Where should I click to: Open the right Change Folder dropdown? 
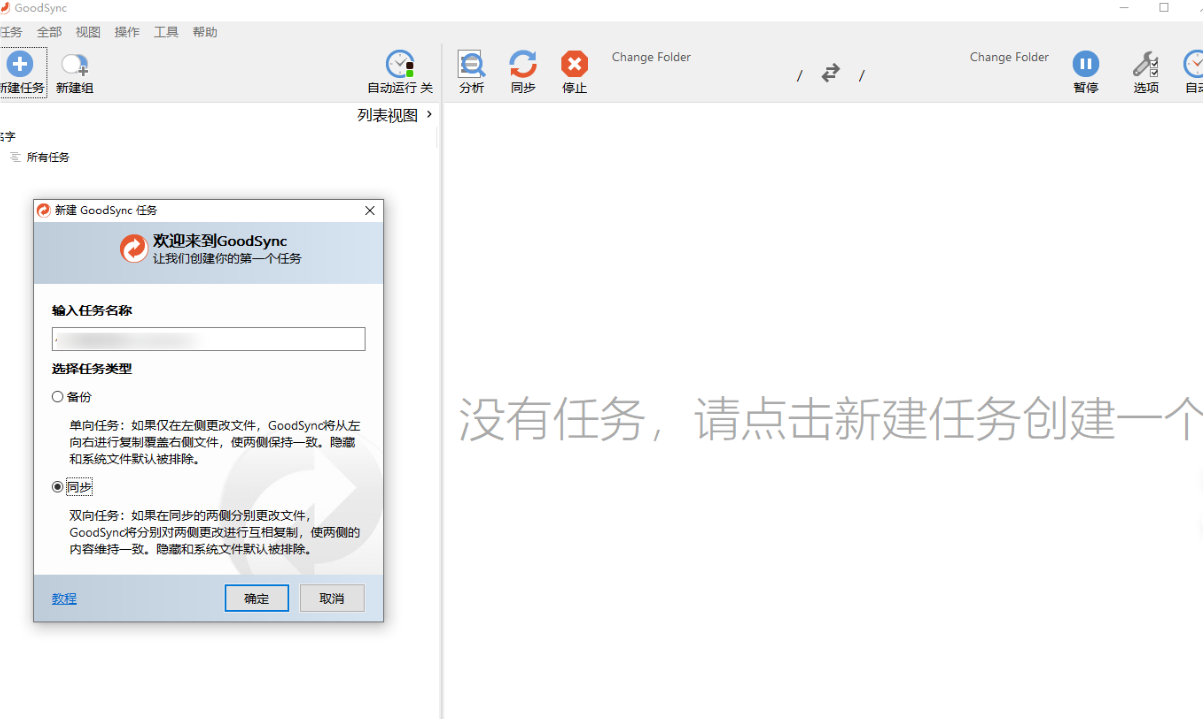point(1009,57)
